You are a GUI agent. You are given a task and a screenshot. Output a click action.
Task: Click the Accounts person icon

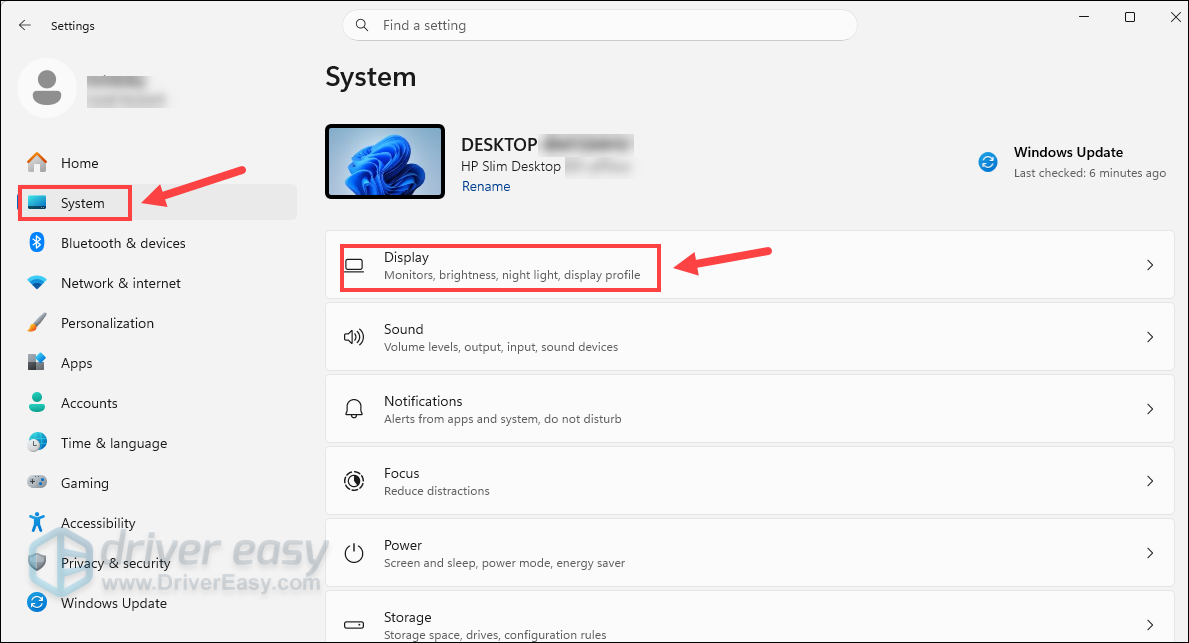click(x=36, y=403)
